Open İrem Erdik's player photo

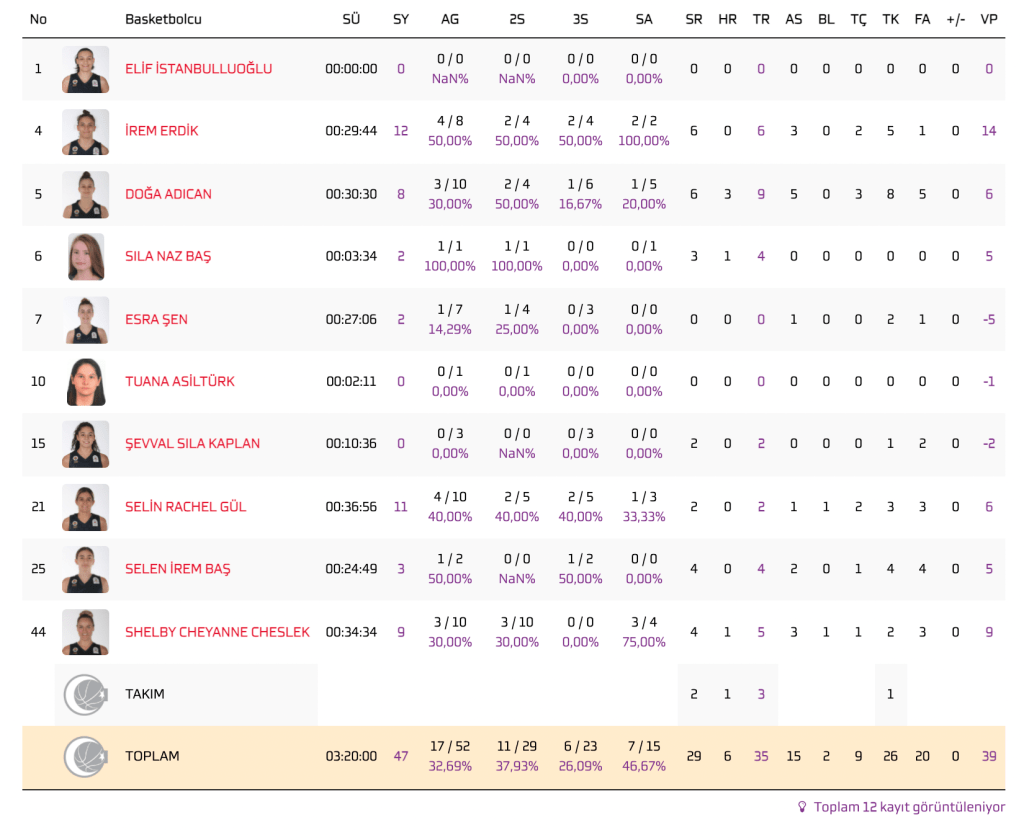(85, 131)
